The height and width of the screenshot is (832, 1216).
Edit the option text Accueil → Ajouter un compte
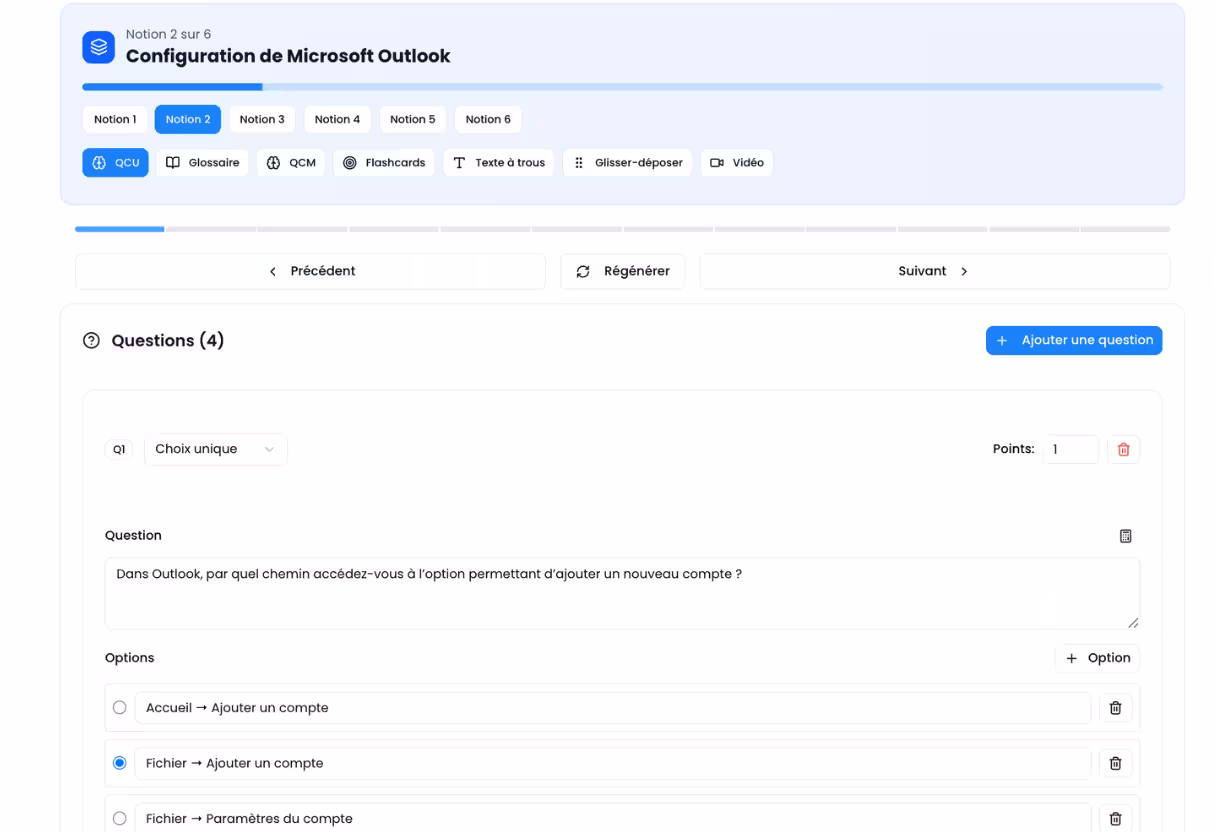[613, 708]
